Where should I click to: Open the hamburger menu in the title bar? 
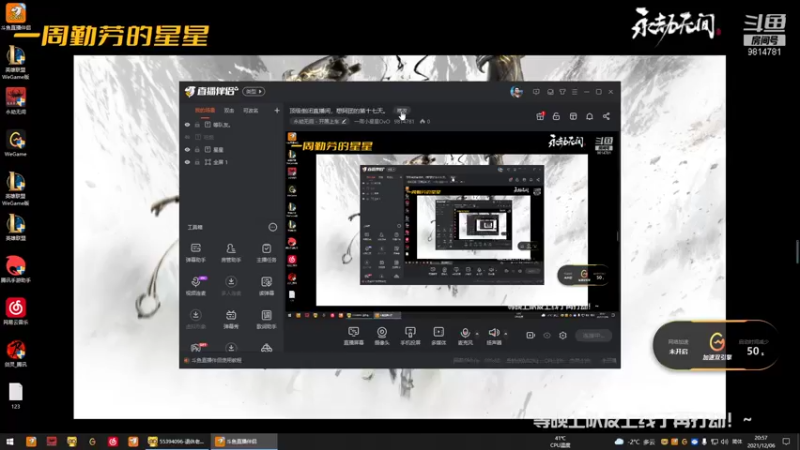pyautogui.click(x=574, y=92)
